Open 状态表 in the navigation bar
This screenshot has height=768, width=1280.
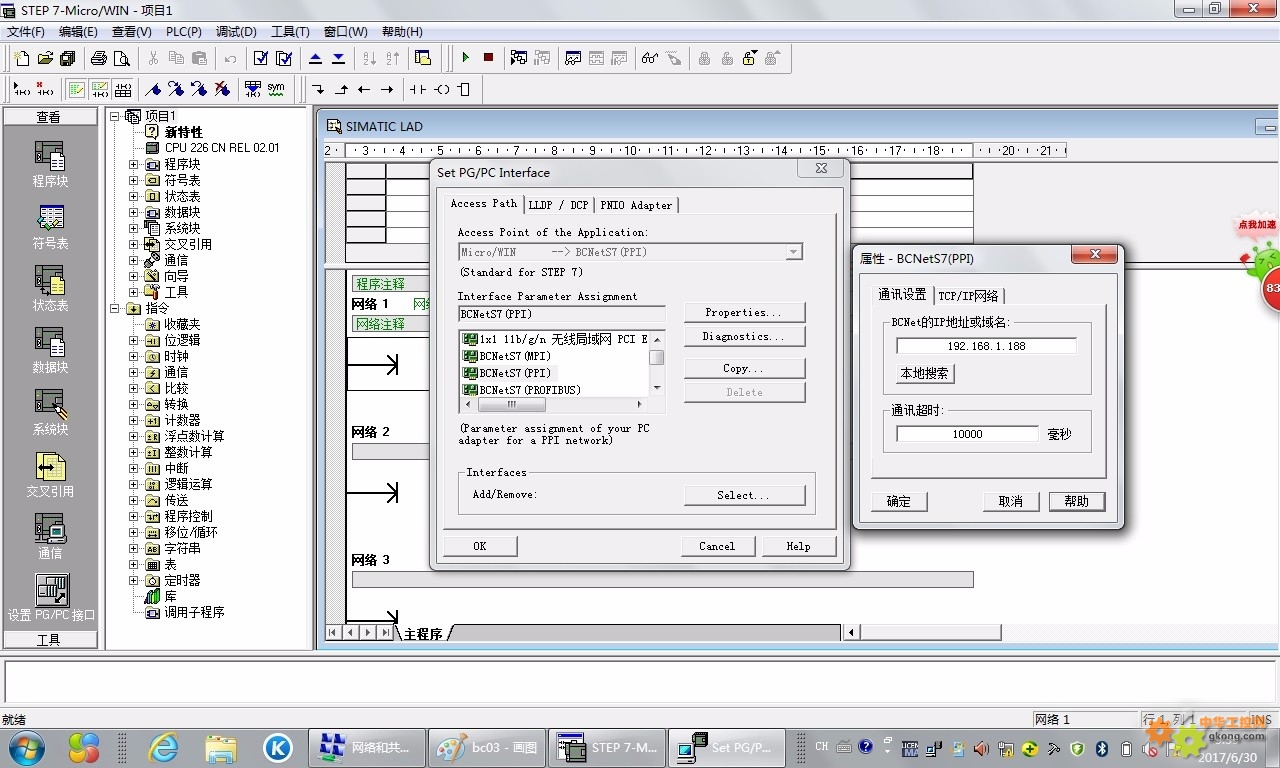click(x=50, y=288)
